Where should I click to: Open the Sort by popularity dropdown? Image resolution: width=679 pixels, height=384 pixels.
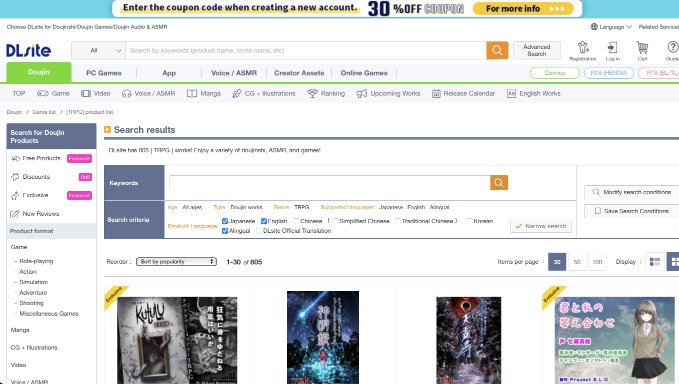[x=176, y=261]
